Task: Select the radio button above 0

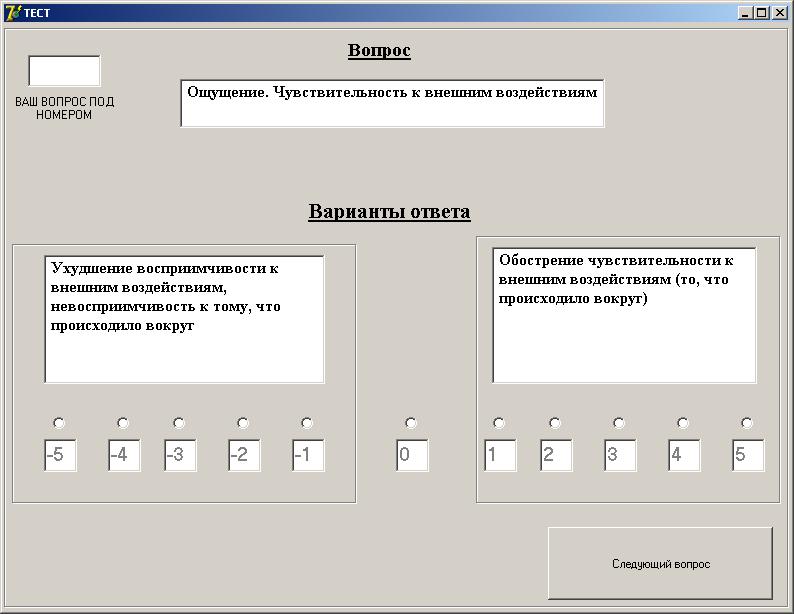Action: pos(411,423)
